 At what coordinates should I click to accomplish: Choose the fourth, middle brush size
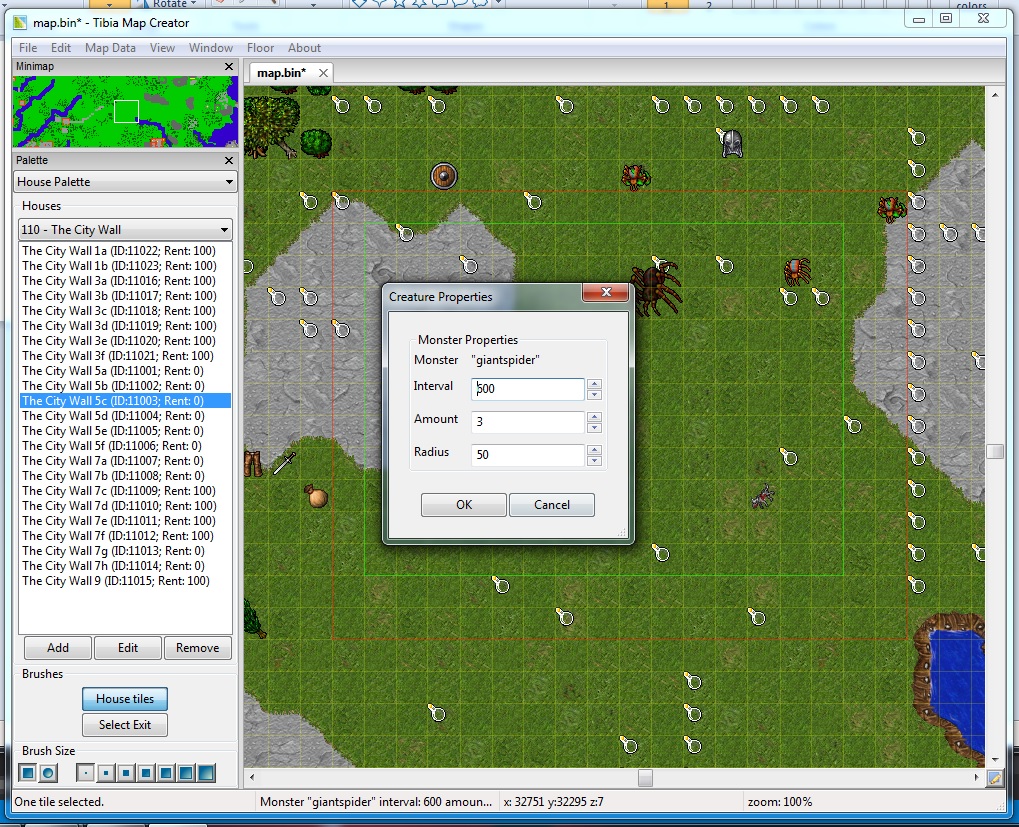coord(146,773)
